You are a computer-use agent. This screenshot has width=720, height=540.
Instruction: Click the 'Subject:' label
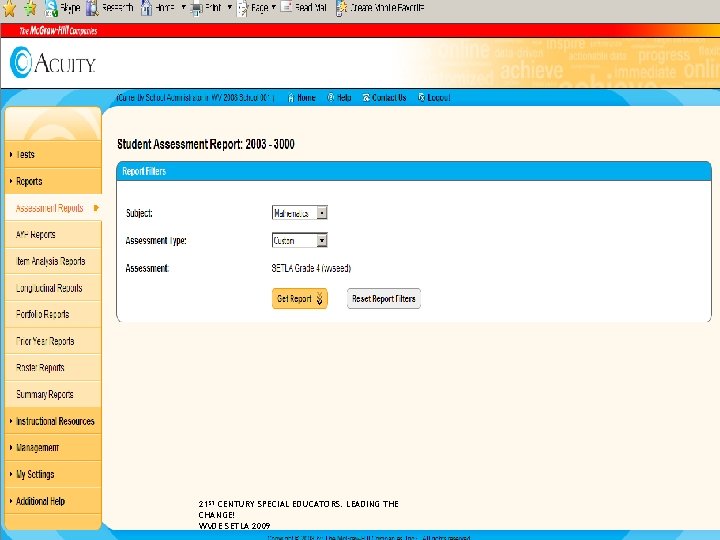tap(139, 213)
